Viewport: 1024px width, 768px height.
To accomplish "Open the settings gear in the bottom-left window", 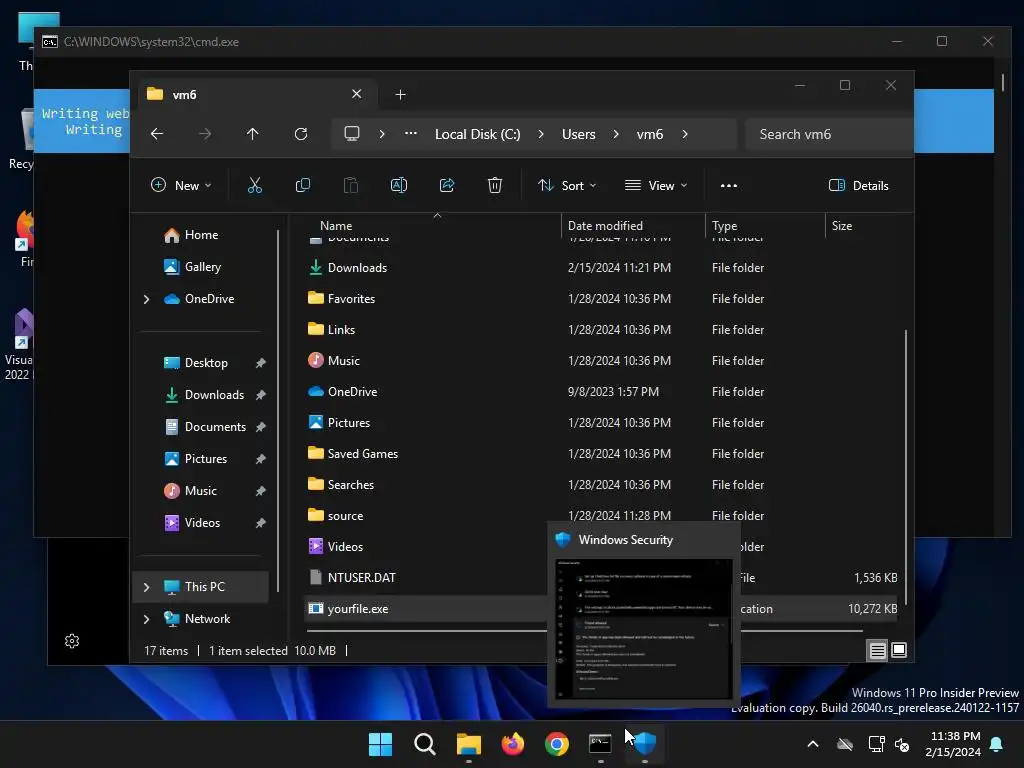I will 72,641.
